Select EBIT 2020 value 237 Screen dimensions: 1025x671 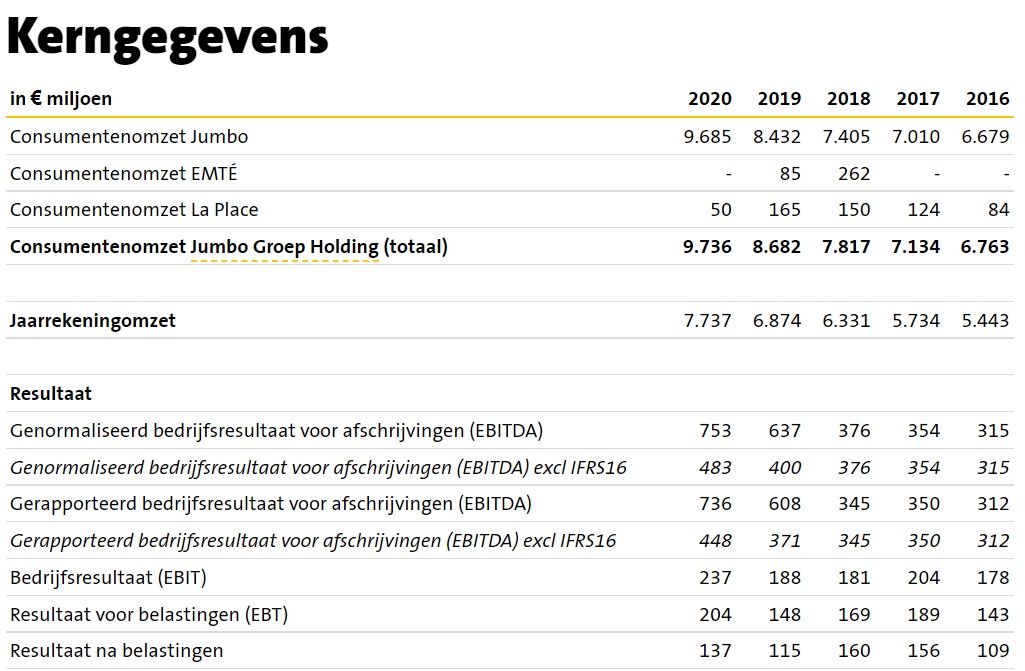(715, 578)
